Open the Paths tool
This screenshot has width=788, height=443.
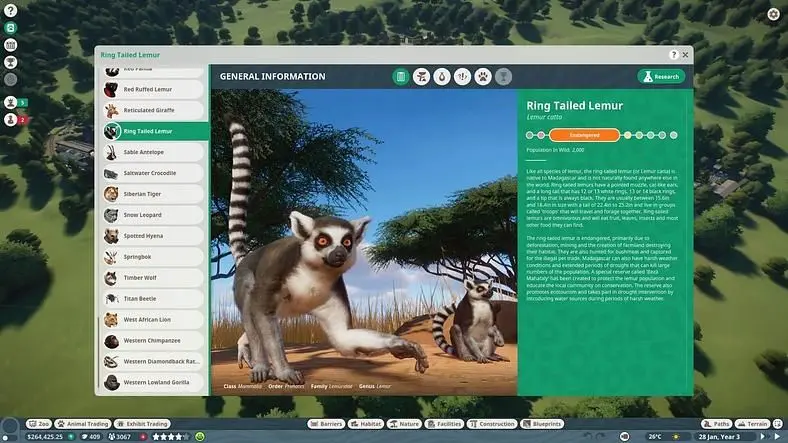(x=716, y=424)
